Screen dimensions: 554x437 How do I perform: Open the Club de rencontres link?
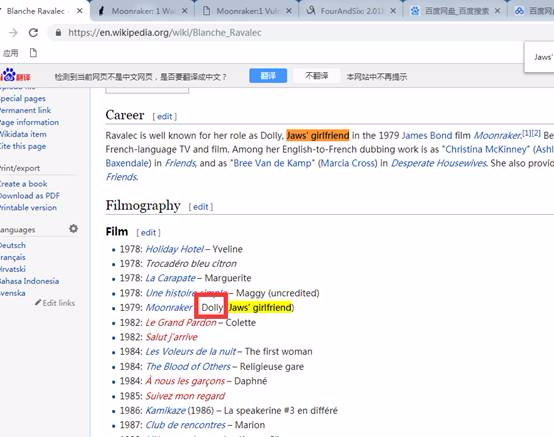click(x=185, y=425)
